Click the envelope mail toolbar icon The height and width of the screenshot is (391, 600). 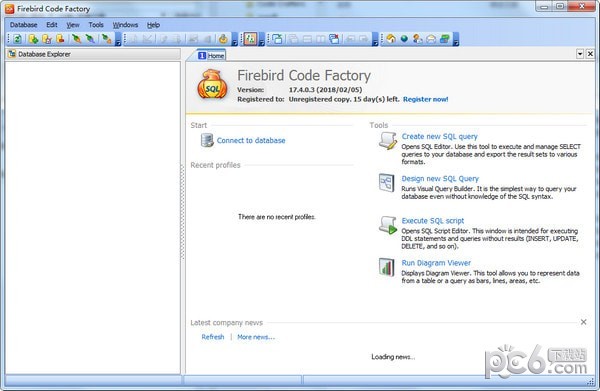pos(431,39)
